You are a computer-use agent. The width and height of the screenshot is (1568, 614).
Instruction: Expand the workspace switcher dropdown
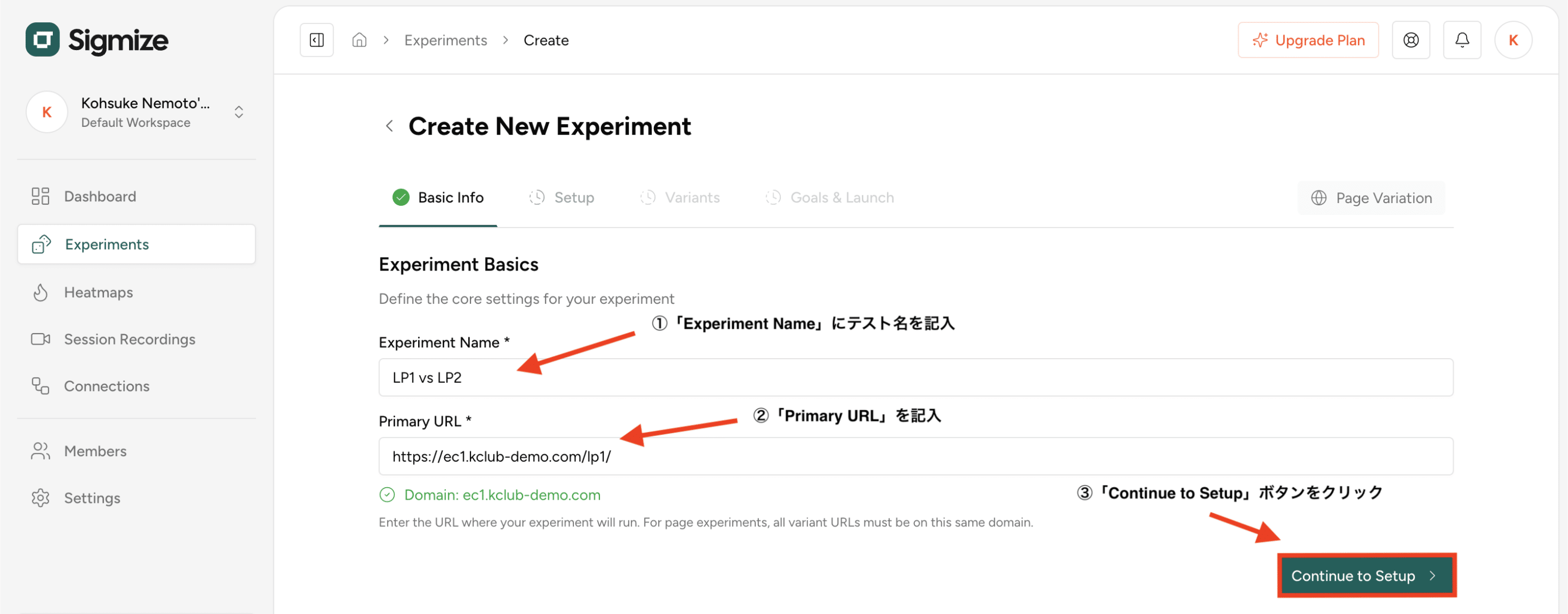coord(238,112)
